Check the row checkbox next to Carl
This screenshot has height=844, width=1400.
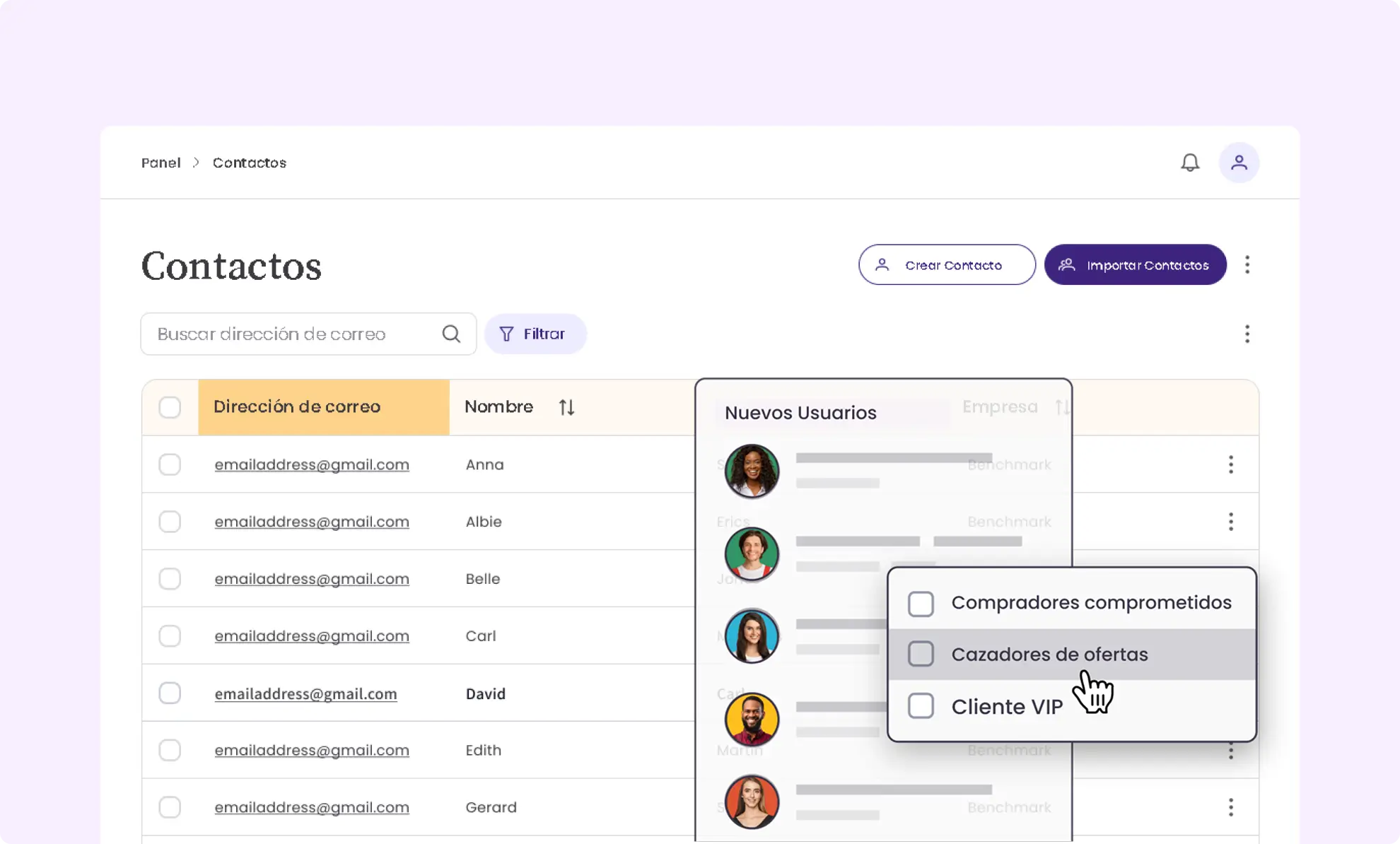tap(170, 635)
